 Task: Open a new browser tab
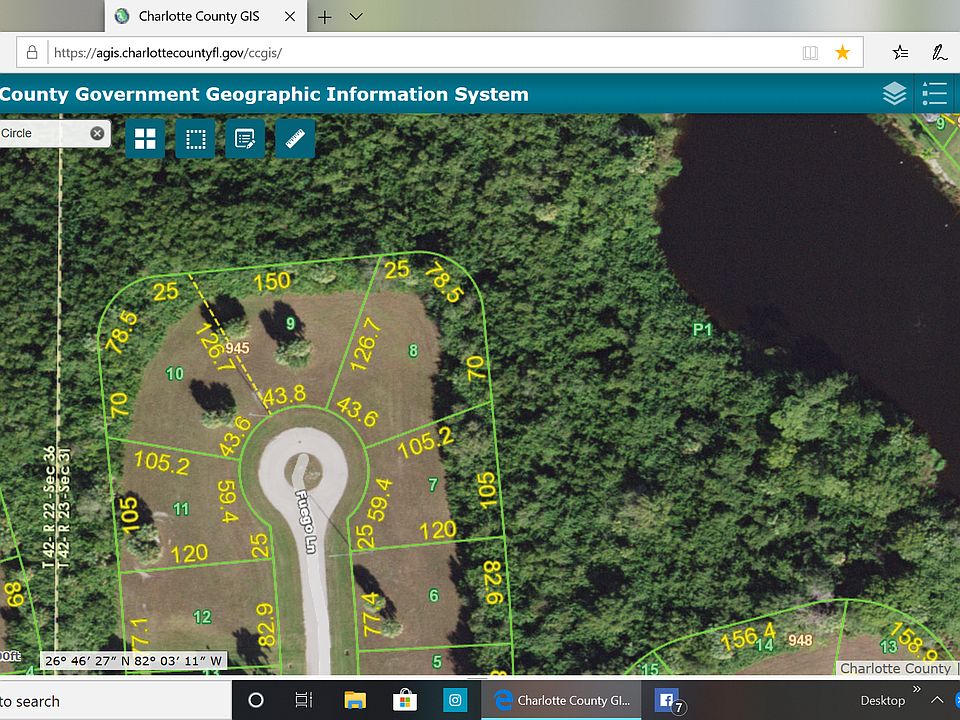coord(324,16)
